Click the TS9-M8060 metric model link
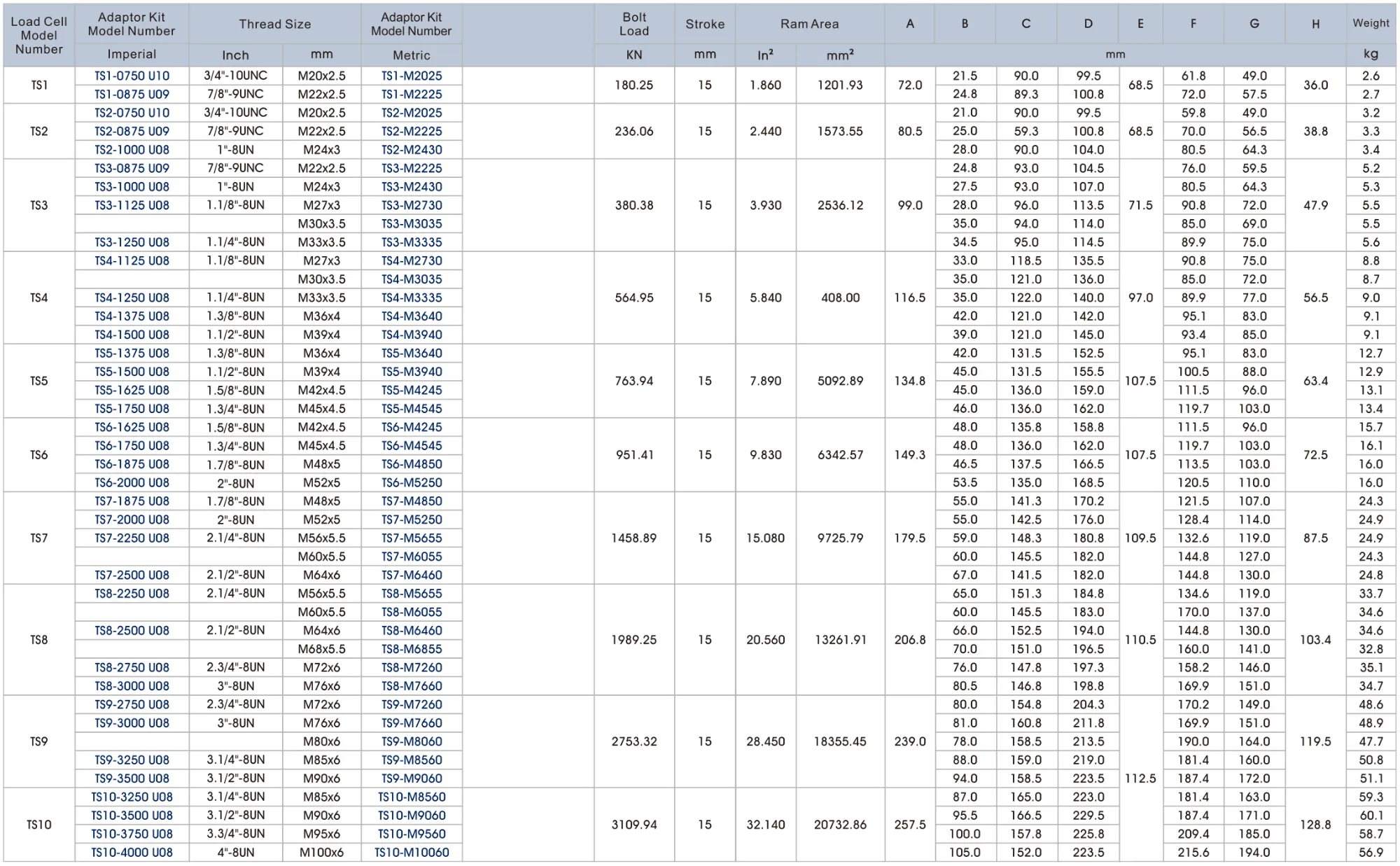This screenshot has height=866, width=1400. pos(412,741)
